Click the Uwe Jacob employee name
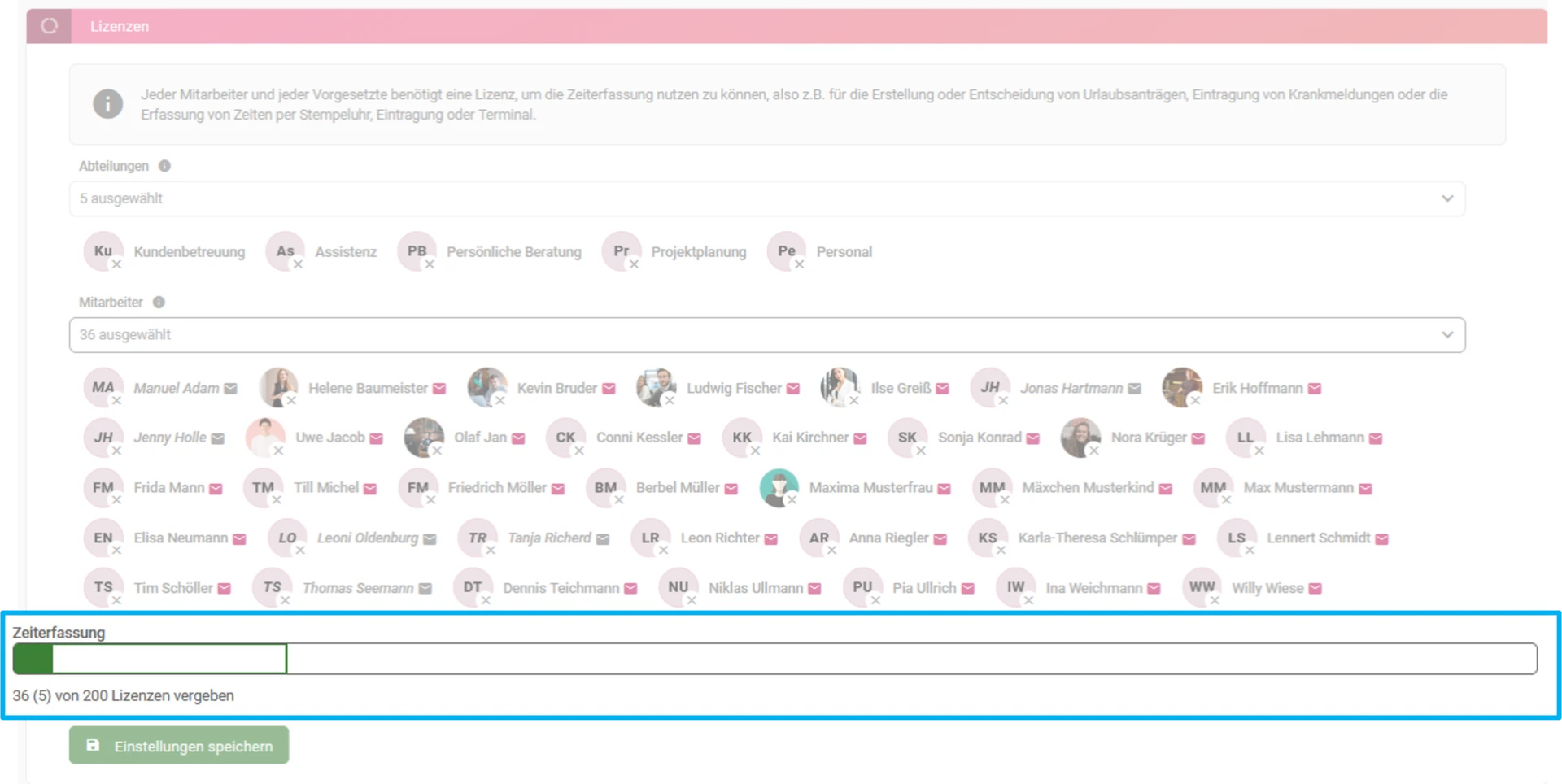 click(330, 438)
